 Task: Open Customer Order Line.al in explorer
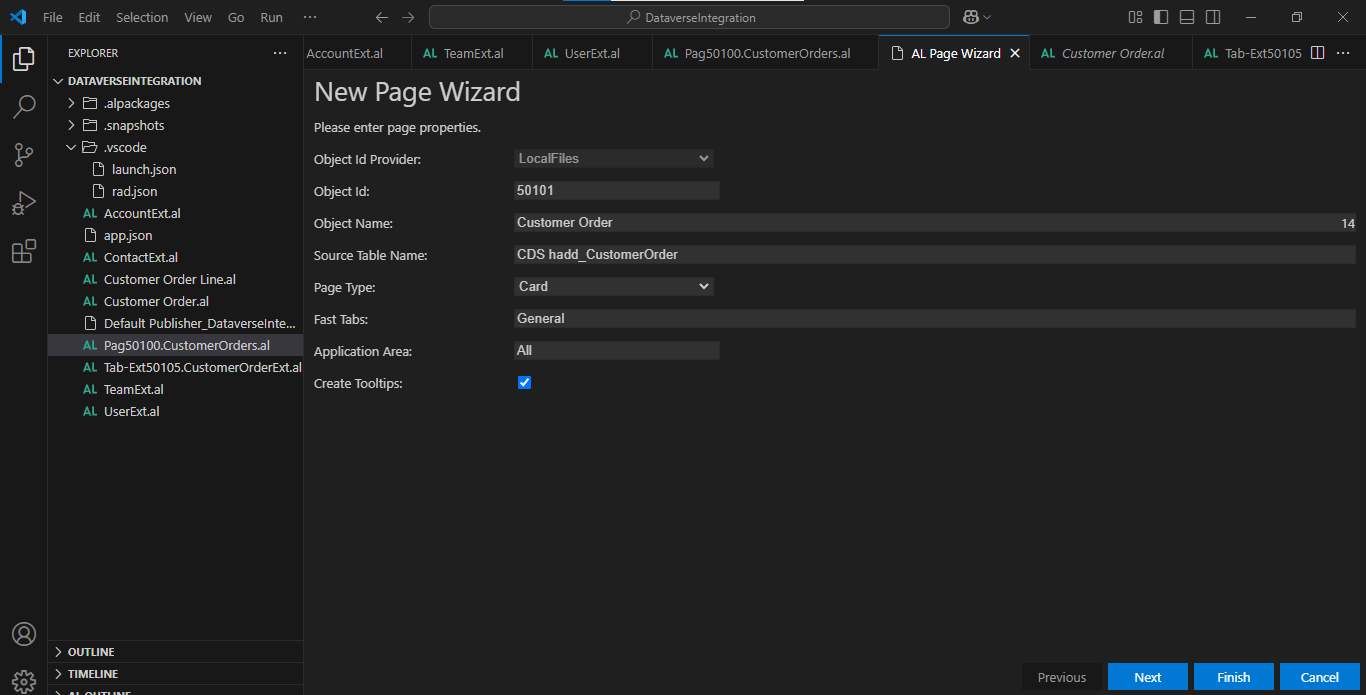(x=169, y=279)
